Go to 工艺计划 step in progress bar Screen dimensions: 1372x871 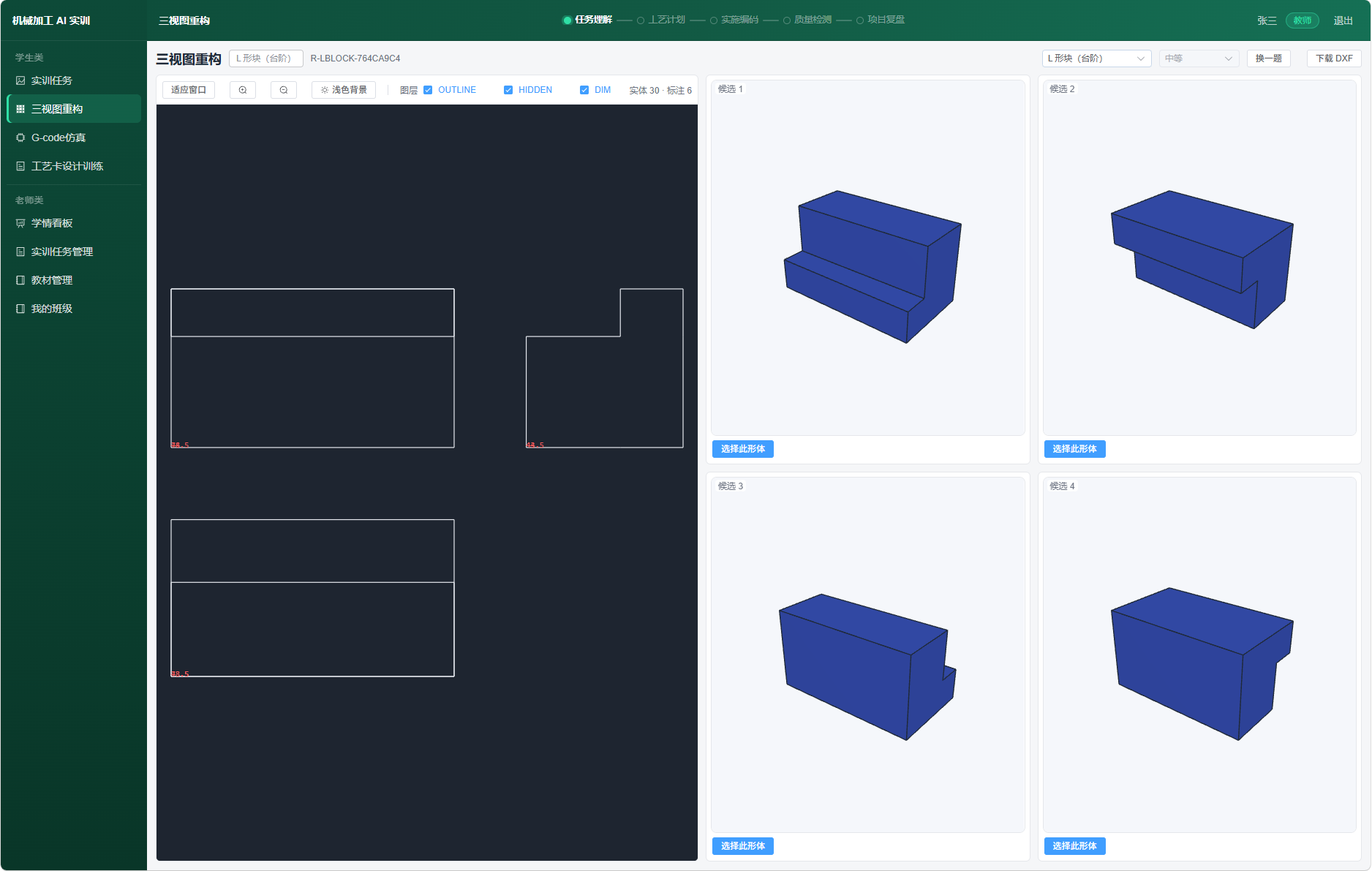click(661, 20)
